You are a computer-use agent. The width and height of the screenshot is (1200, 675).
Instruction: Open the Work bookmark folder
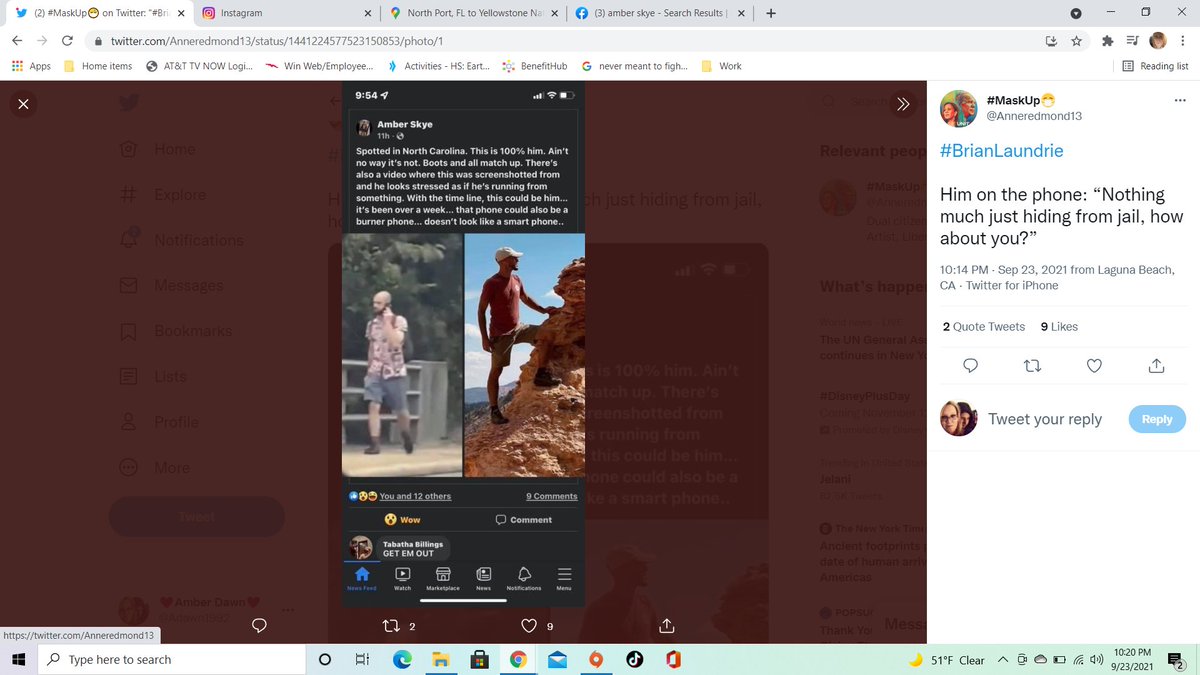[722, 66]
